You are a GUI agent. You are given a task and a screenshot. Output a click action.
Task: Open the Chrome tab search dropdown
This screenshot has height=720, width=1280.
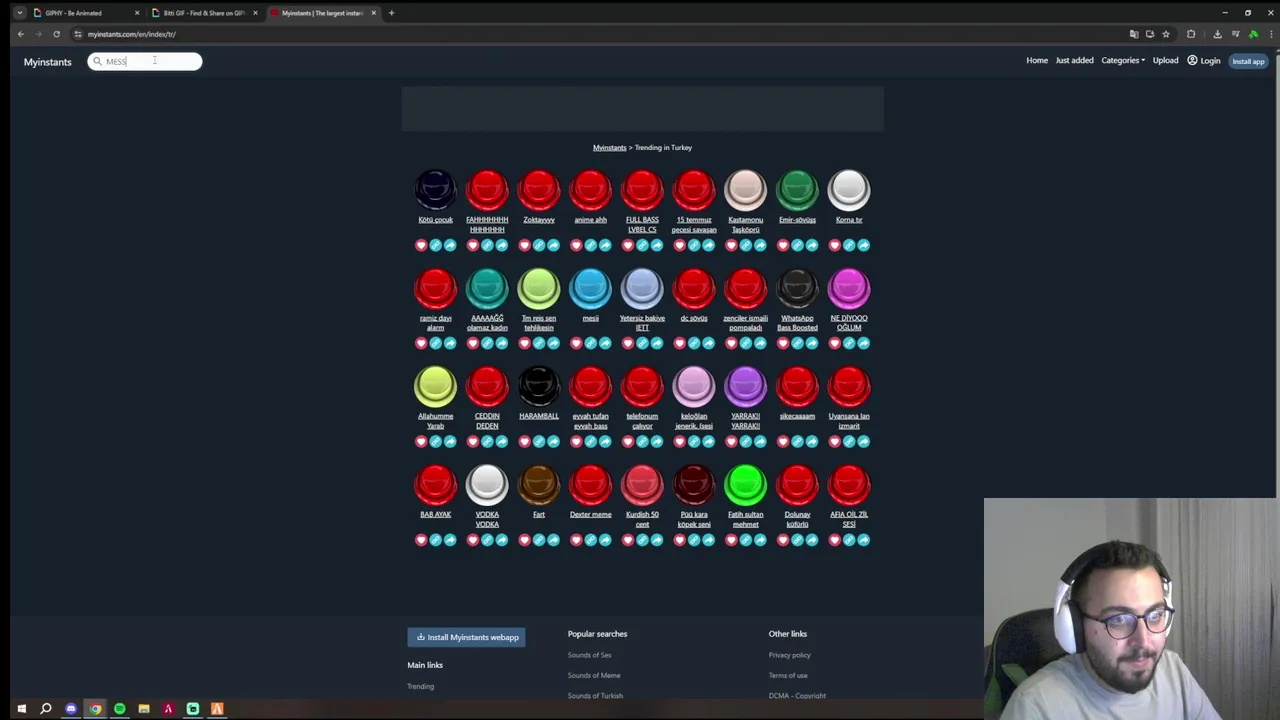[19, 13]
